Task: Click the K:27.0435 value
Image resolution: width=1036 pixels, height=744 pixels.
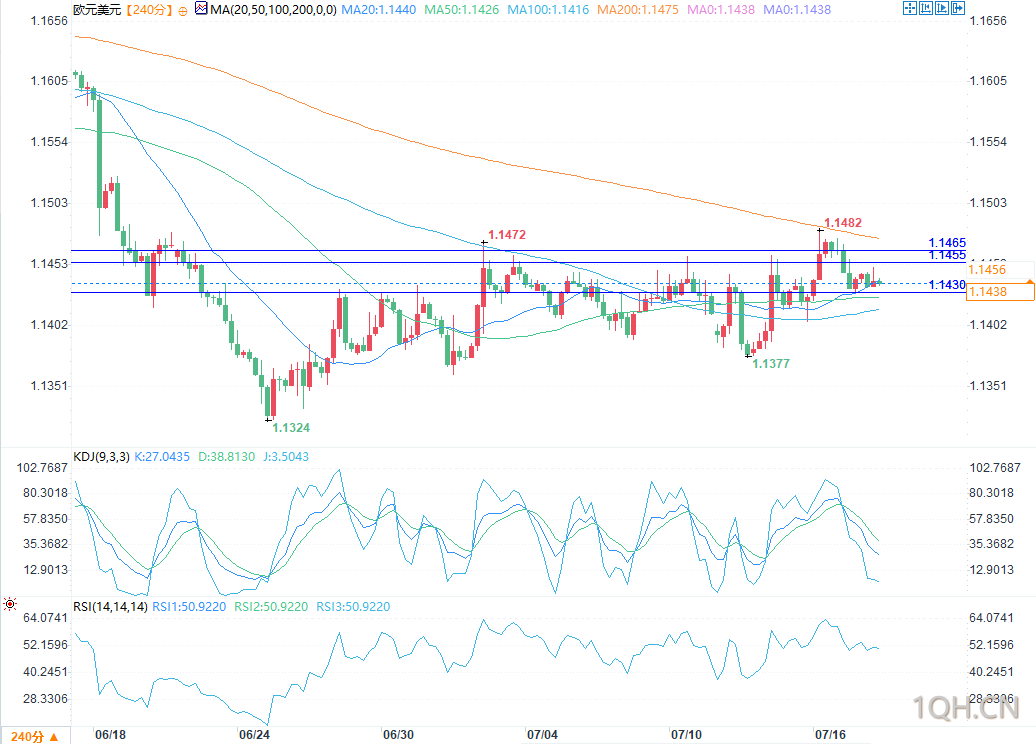Action: click(x=162, y=457)
